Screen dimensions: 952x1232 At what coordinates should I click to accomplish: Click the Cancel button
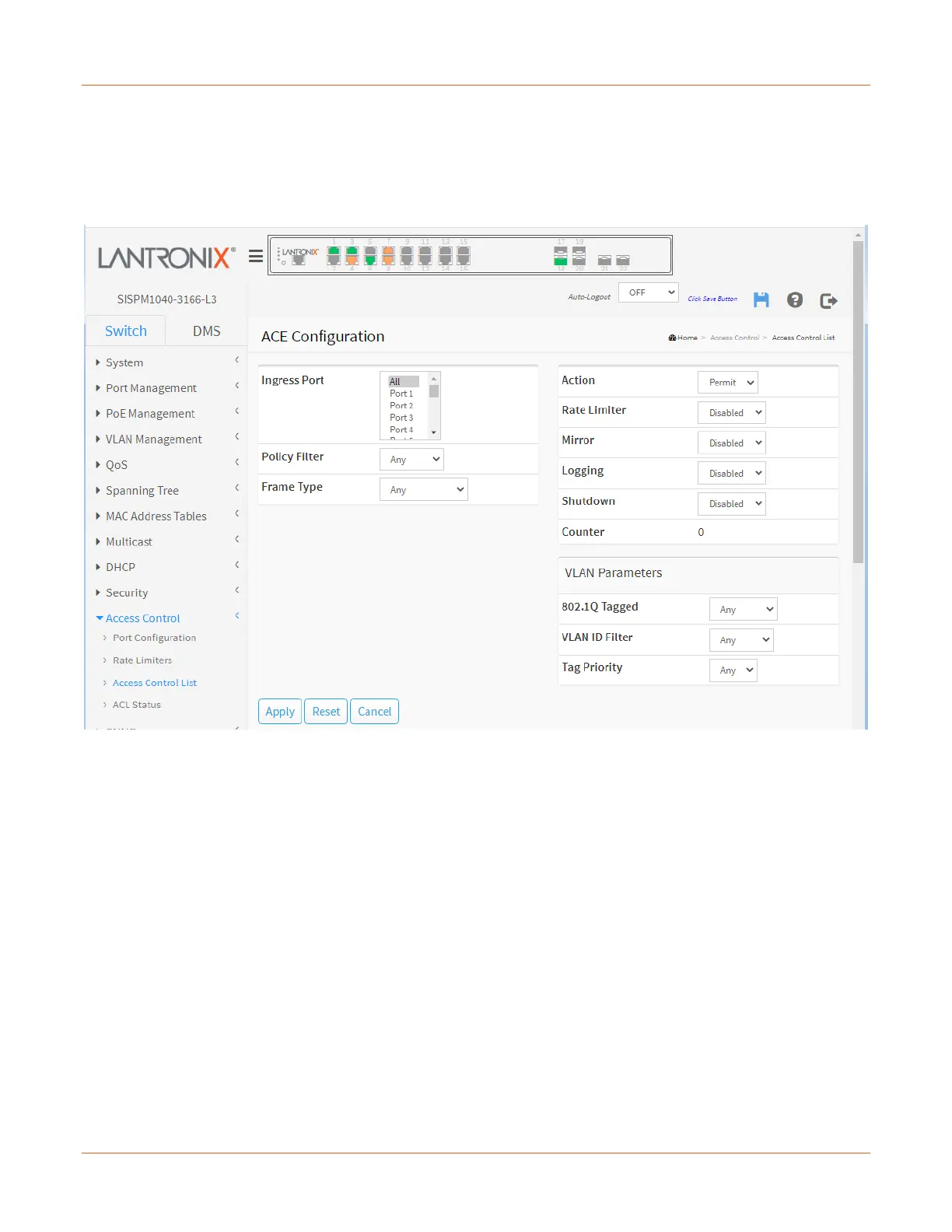click(374, 712)
